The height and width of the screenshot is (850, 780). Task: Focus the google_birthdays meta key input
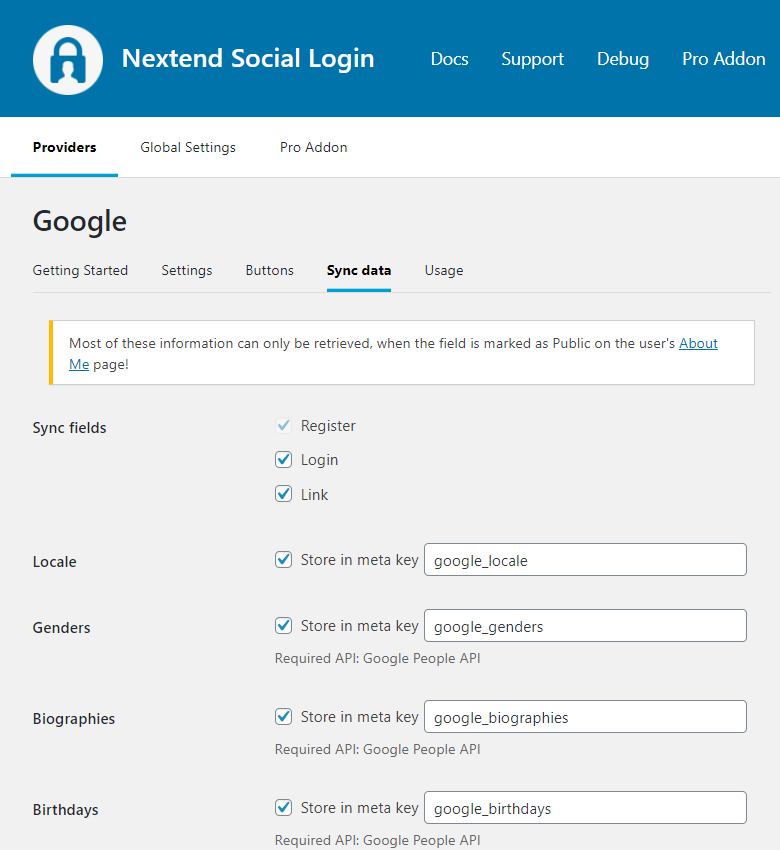pyautogui.click(x=585, y=808)
